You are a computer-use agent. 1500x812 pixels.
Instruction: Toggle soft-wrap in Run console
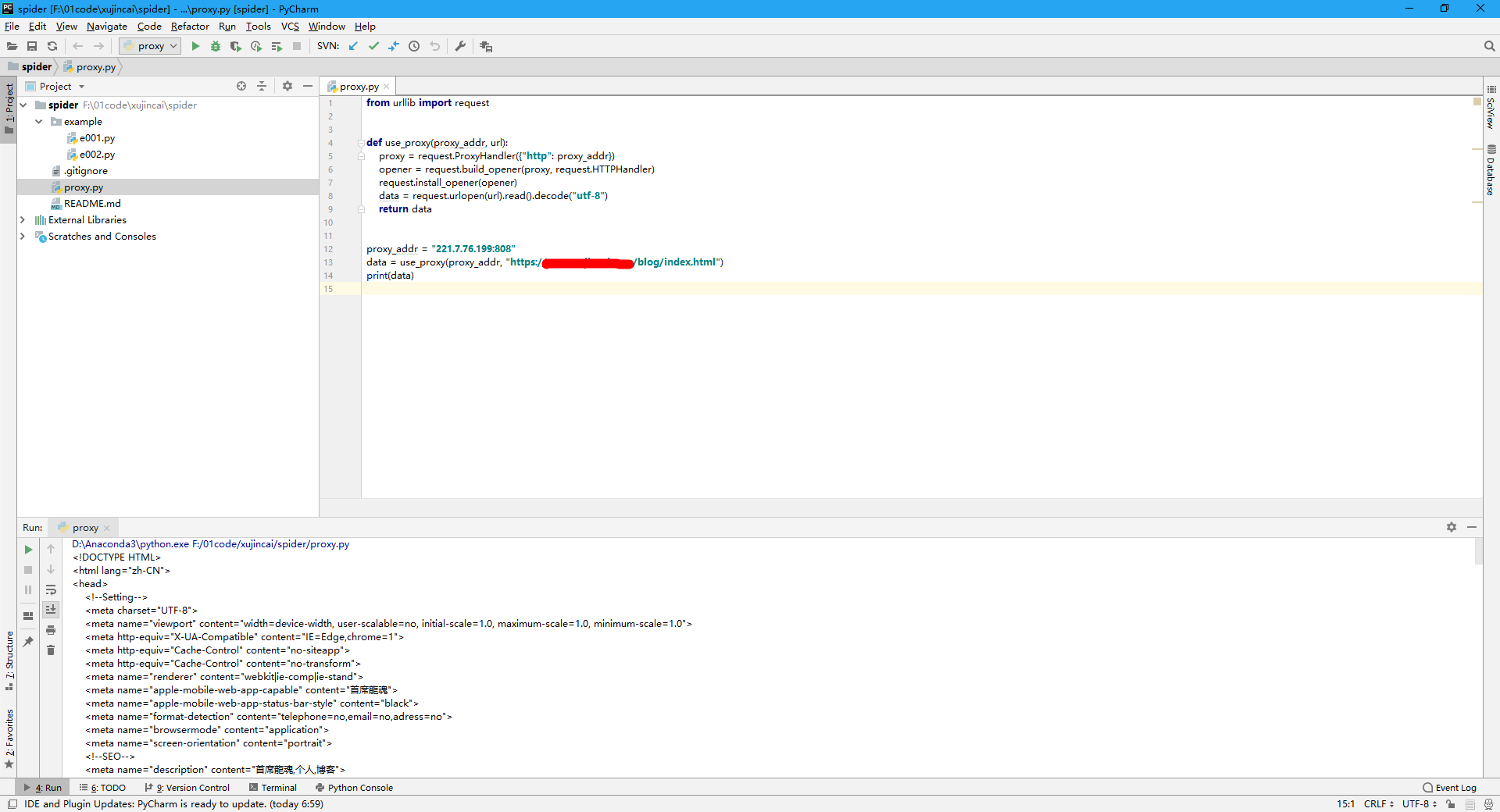pos(51,589)
